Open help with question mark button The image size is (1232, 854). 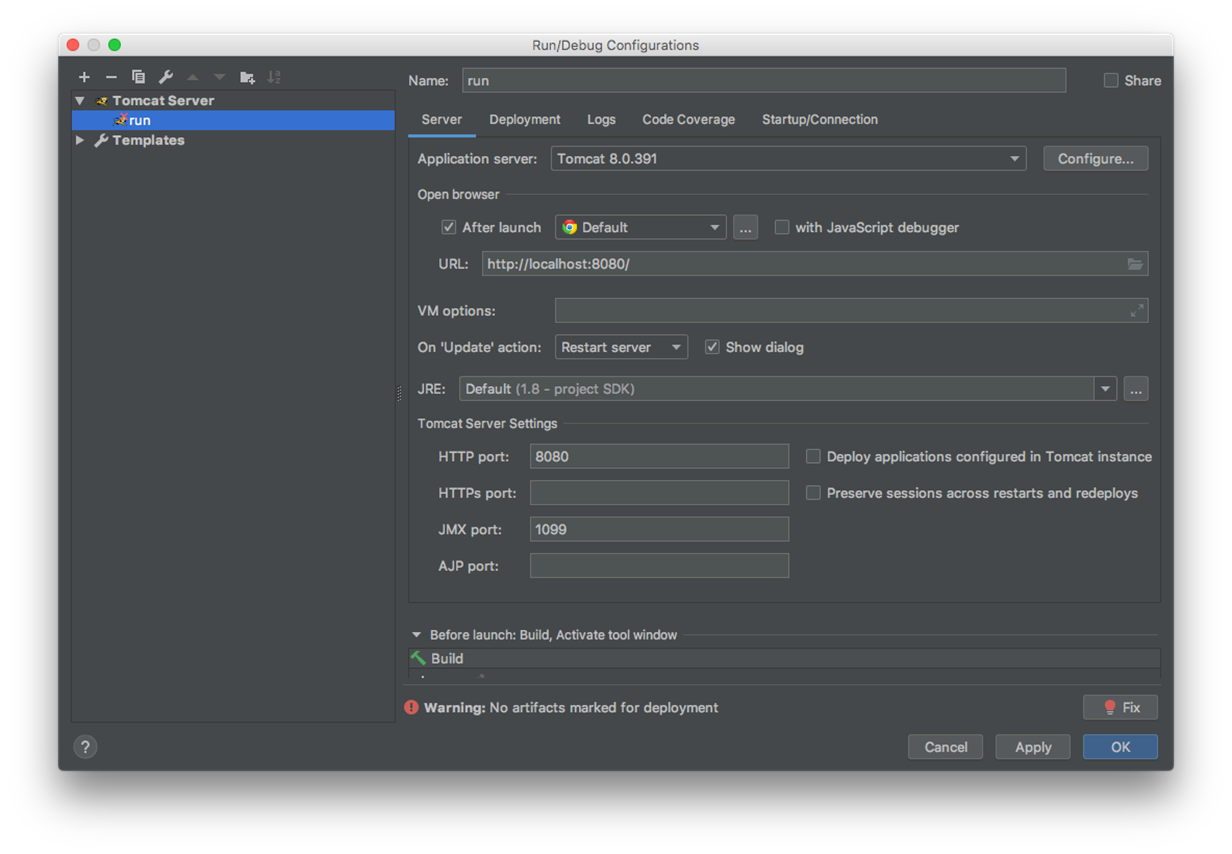pos(85,747)
